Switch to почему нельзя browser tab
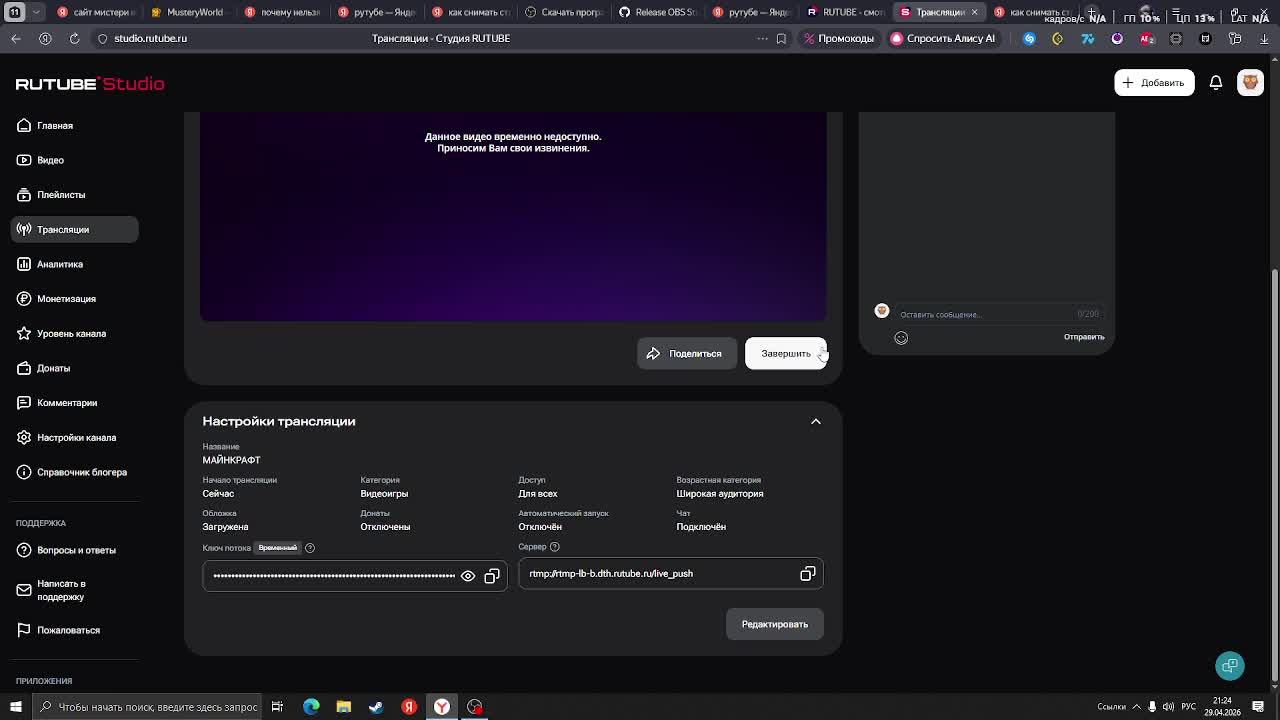Screen dimensions: 1280x720 pos(283,12)
